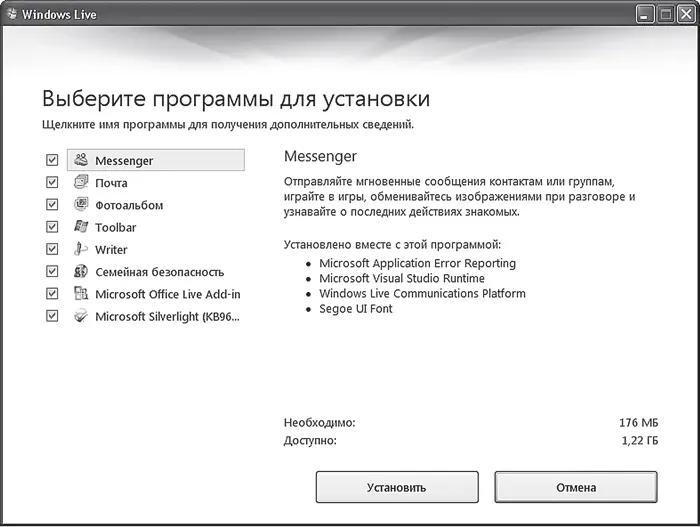Viewport: 700px width, 527px height.
Task: Click the Microsoft Visual Studio Runtime item
Action: point(402,279)
